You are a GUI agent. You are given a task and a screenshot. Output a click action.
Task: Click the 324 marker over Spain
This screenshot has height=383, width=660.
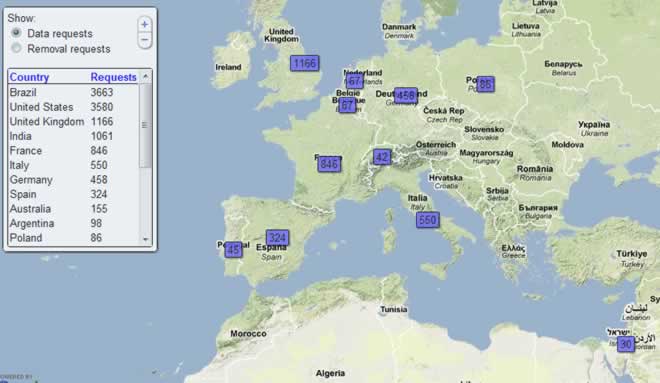coord(277,238)
